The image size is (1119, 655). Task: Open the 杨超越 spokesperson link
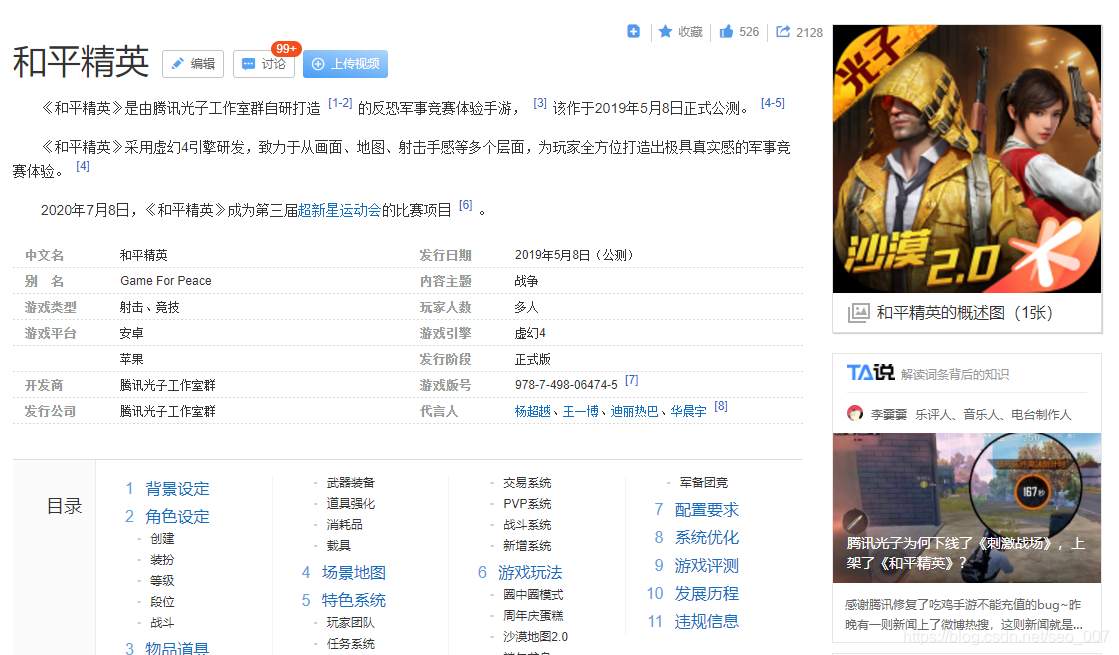pyautogui.click(x=532, y=411)
